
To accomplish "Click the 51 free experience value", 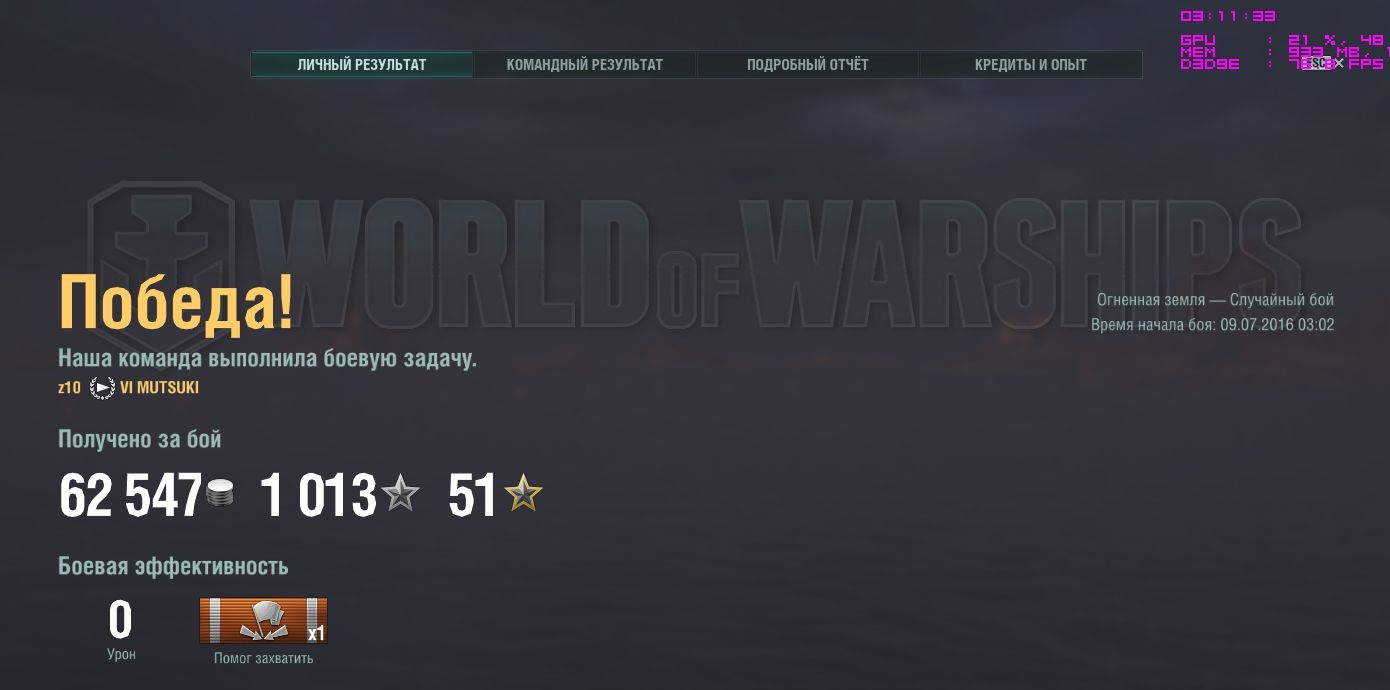I will [473, 495].
